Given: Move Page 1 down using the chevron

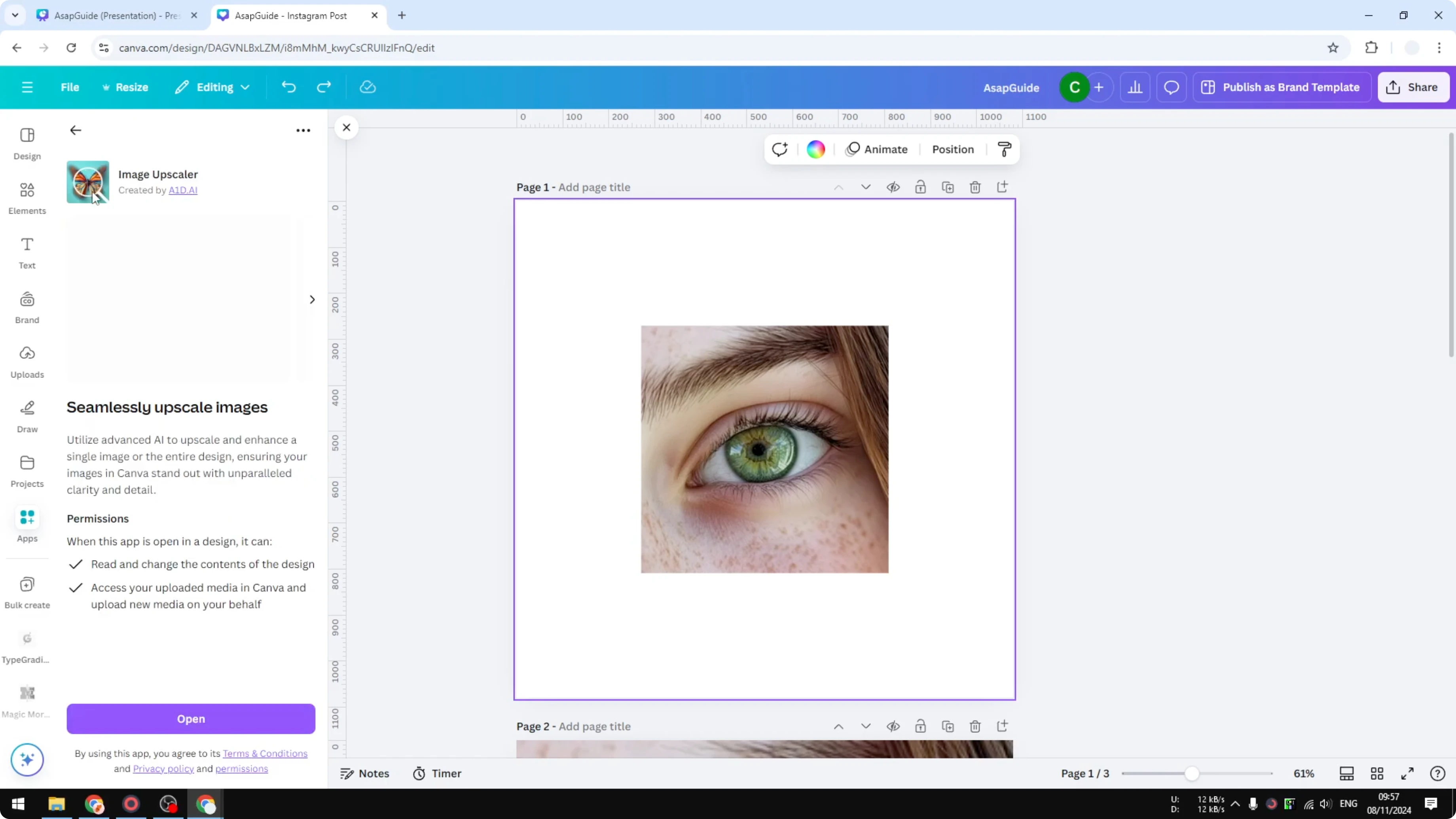Looking at the screenshot, I should [865, 187].
